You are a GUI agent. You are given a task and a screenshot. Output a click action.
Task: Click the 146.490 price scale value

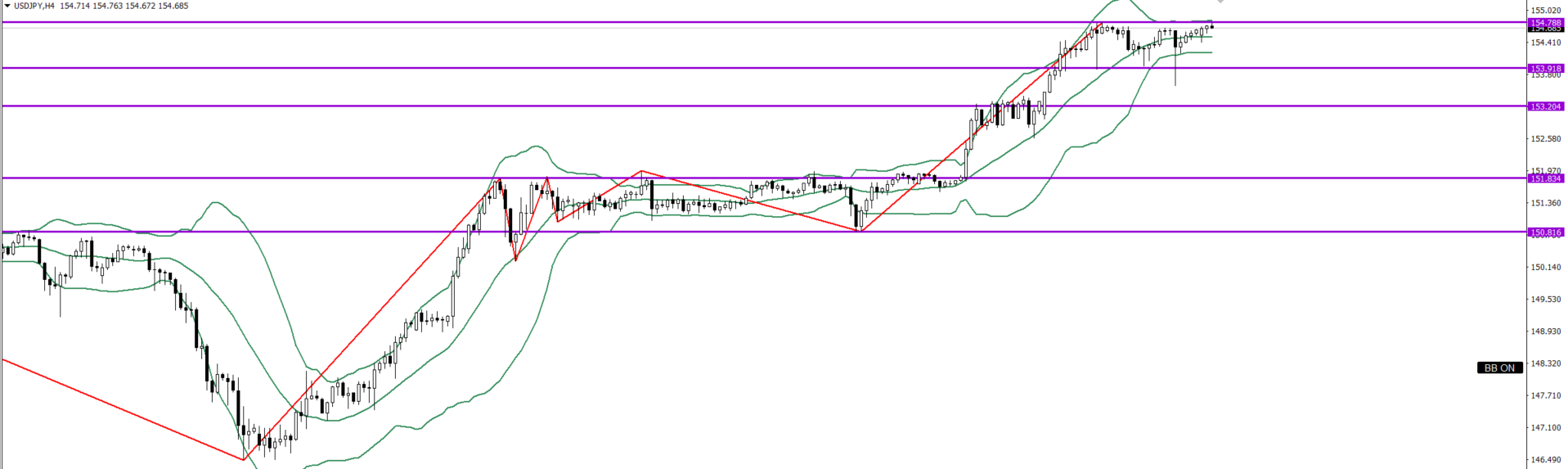click(x=1546, y=460)
